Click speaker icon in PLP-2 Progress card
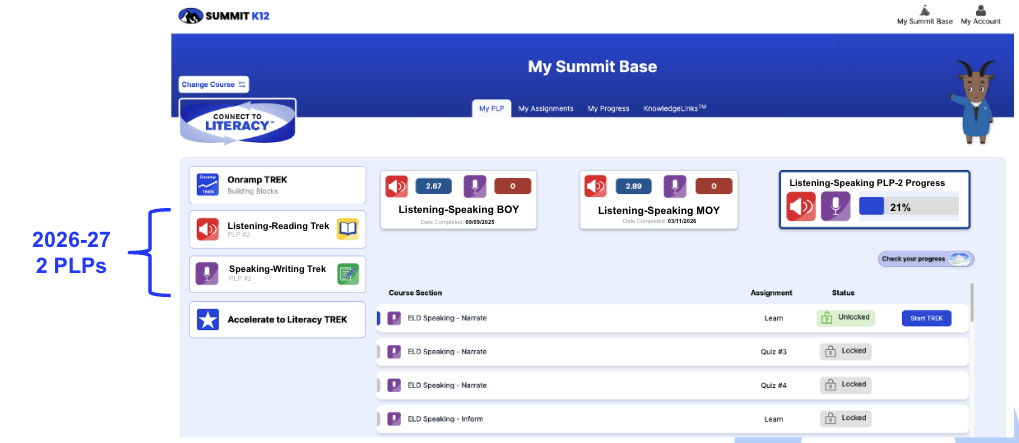This screenshot has width=1019, height=443. 801,207
